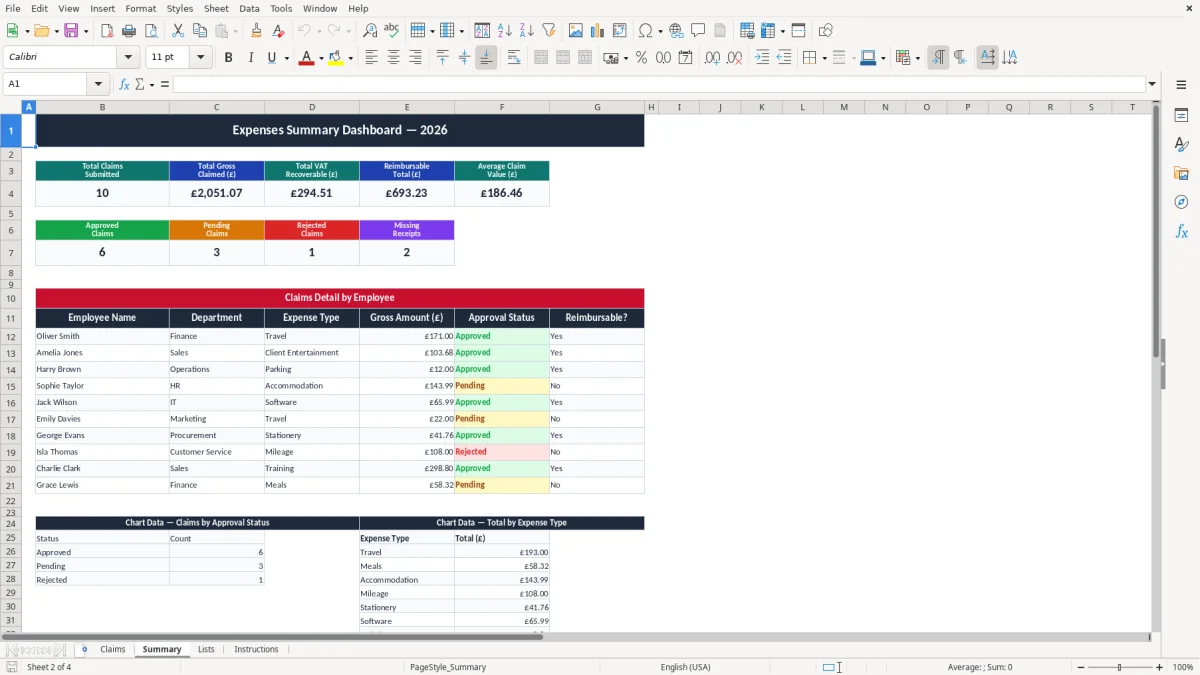Screen dimensions: 1200x675
Task: Adjust the zoom slider in status bar
Action: [1119, 667]
